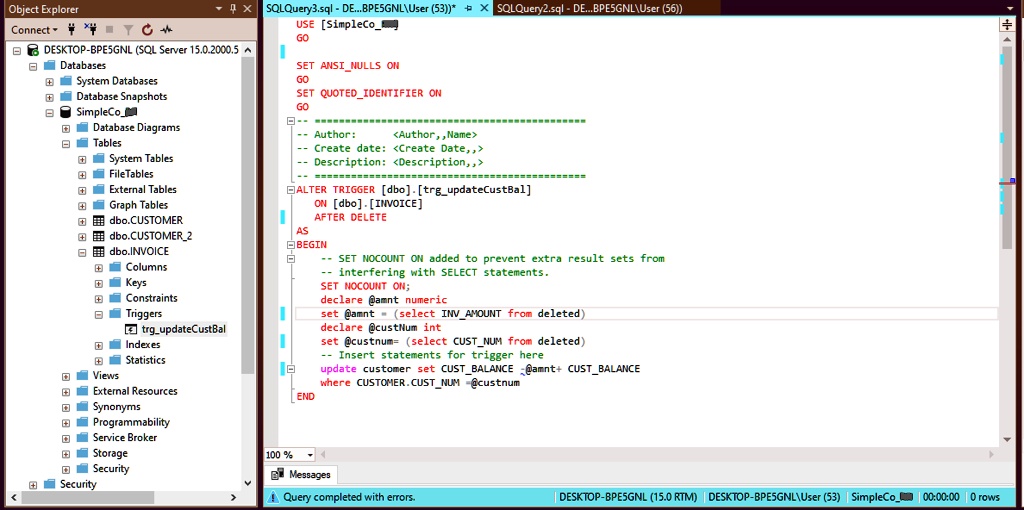The image size is (1024, 510).
Task: Select the Keys folder under dbo.INVOICE
Action: click(127, 283)
